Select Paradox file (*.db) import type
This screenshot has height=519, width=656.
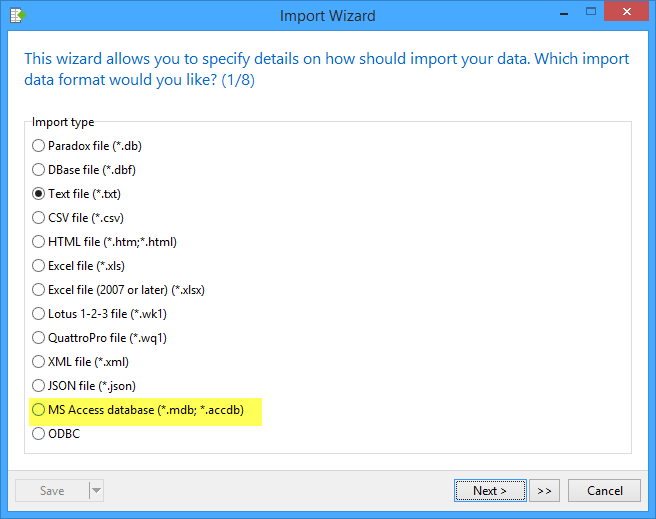[39, 146]
